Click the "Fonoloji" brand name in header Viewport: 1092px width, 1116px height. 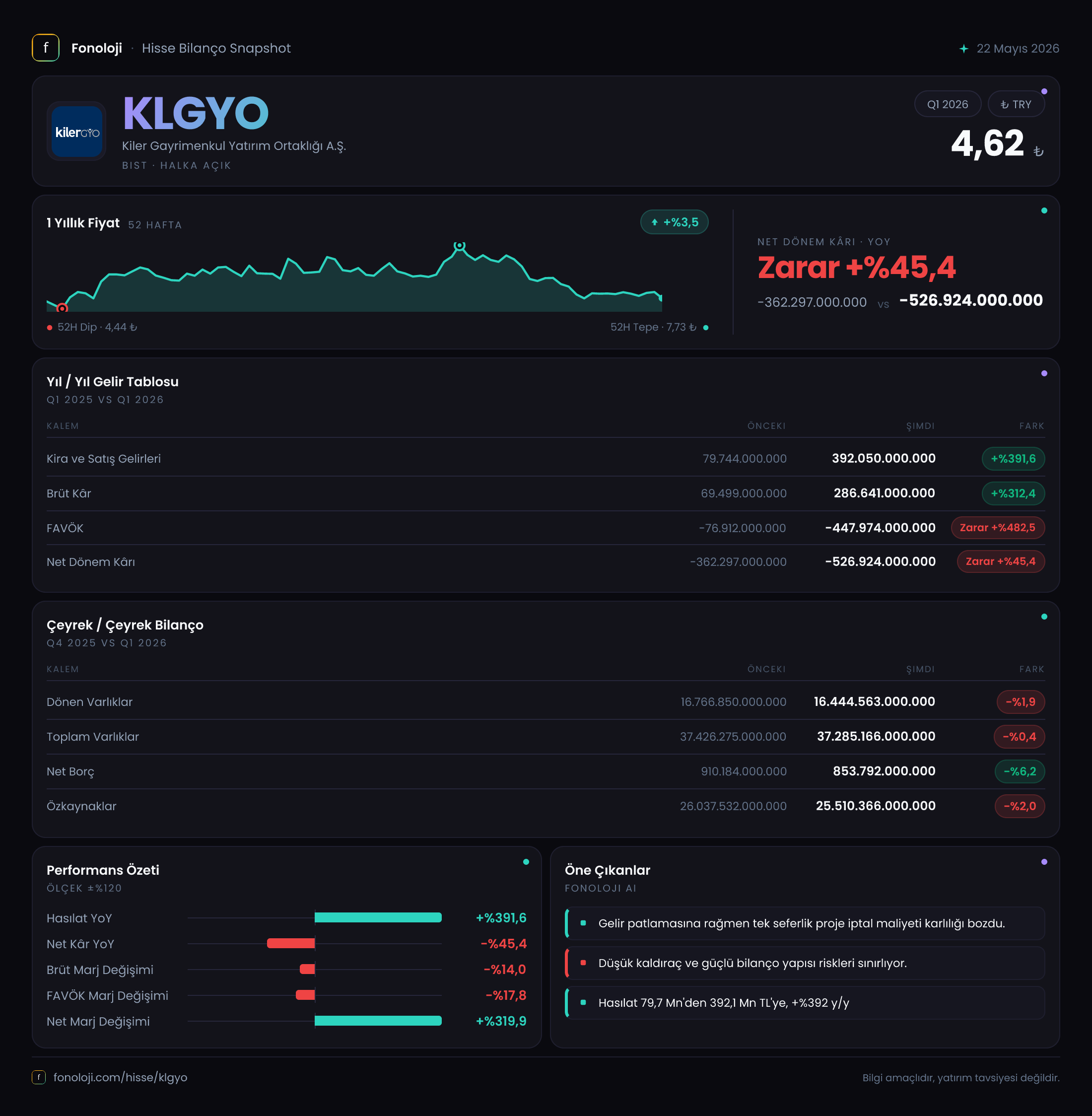(x=96, y=48)
